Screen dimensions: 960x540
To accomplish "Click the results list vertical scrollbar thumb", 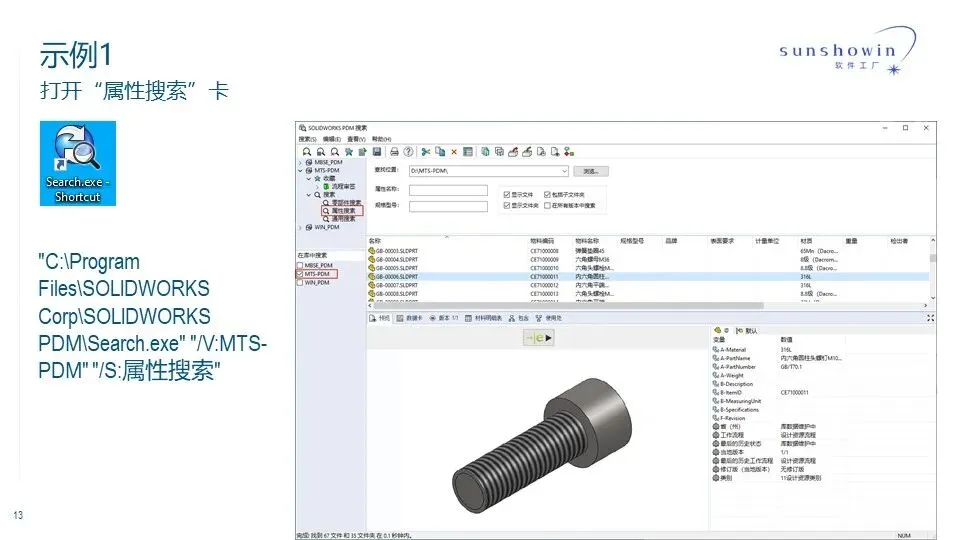I will (x=932, y=258).
